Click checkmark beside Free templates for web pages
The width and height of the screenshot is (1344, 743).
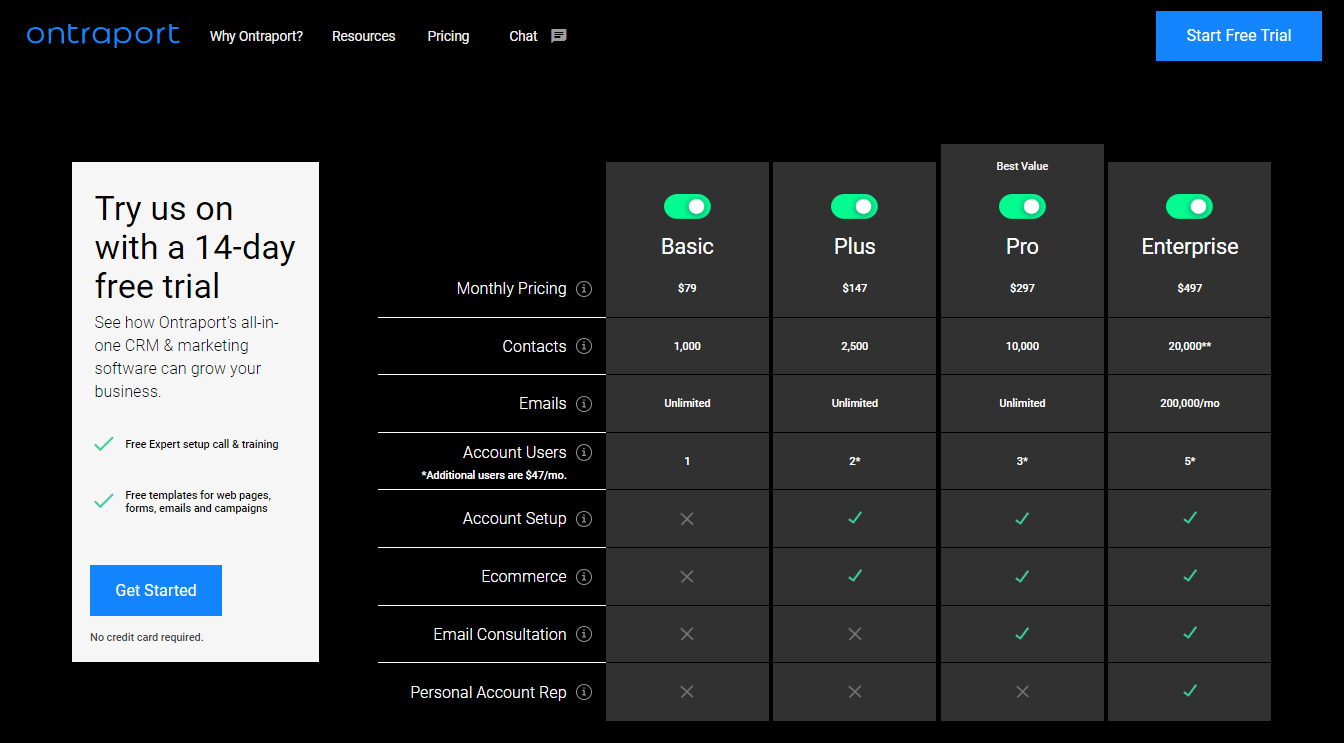[x=103, y=501]
